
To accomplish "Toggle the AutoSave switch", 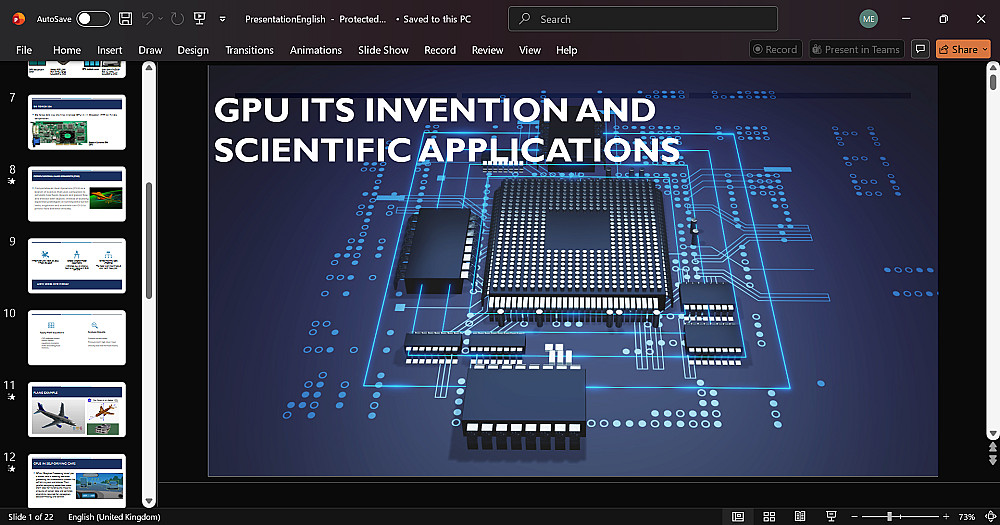I will tap(93, 19).
